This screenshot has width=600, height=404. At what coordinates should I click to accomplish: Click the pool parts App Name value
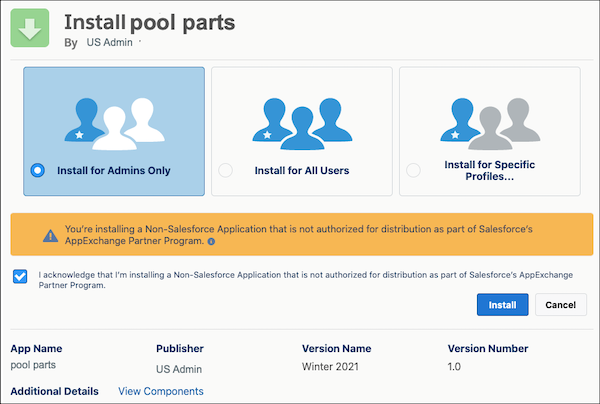33,365
